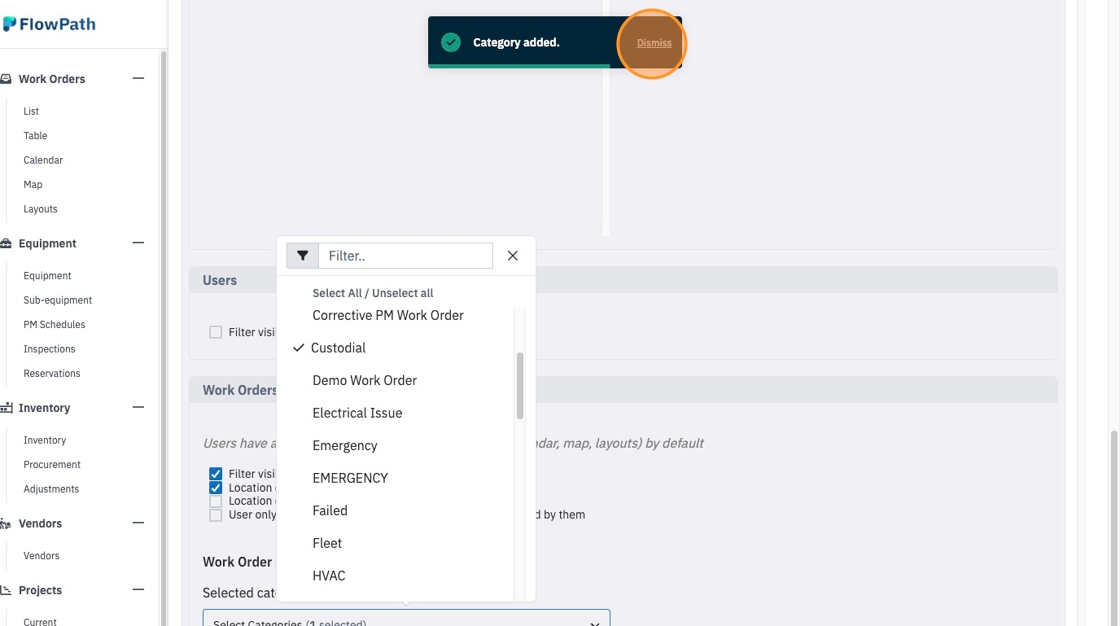
Task: Click the Equipment section icon
Action: point(6,244)
